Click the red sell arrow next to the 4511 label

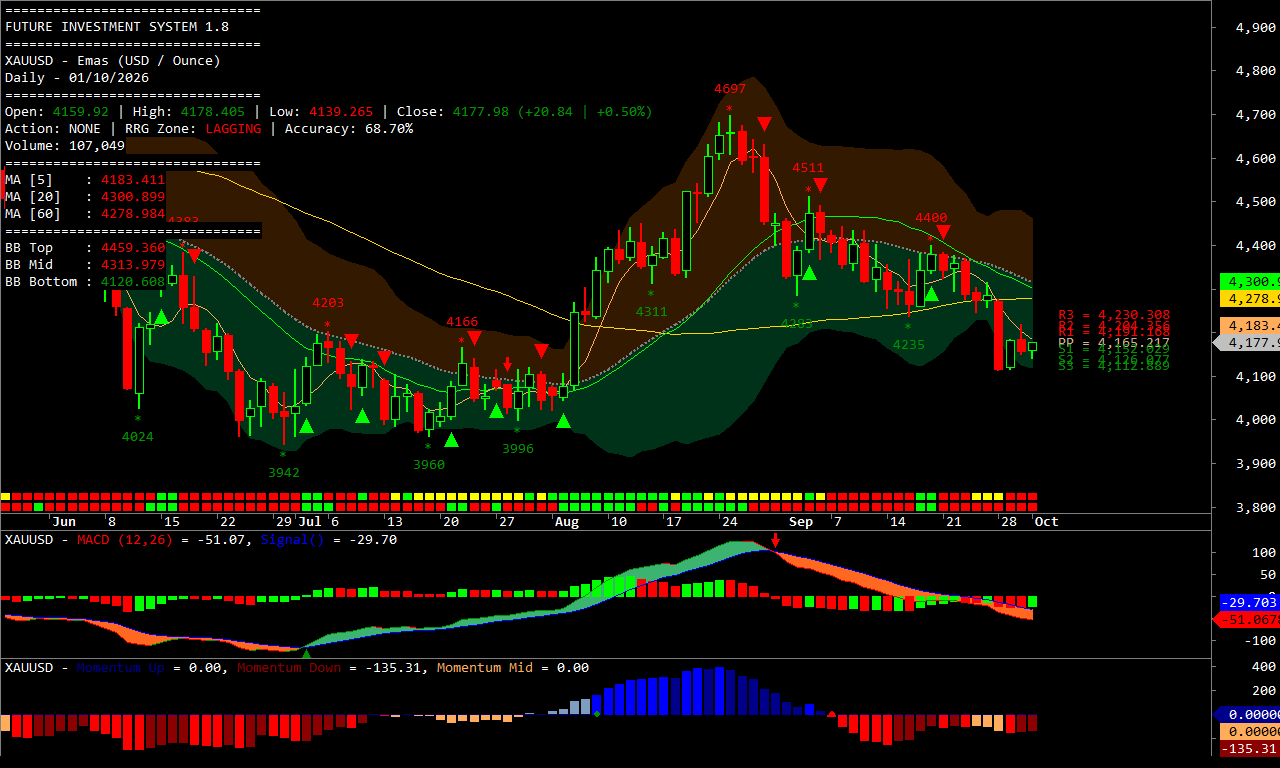coord(820,185)
